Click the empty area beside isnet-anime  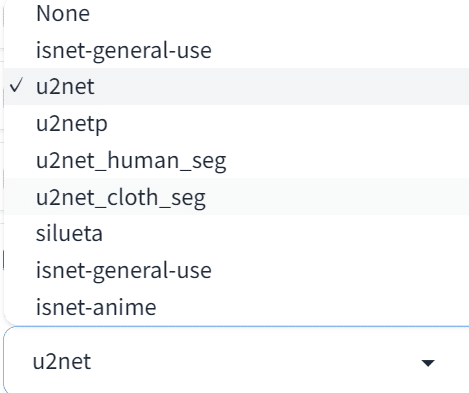click(312, 307)
